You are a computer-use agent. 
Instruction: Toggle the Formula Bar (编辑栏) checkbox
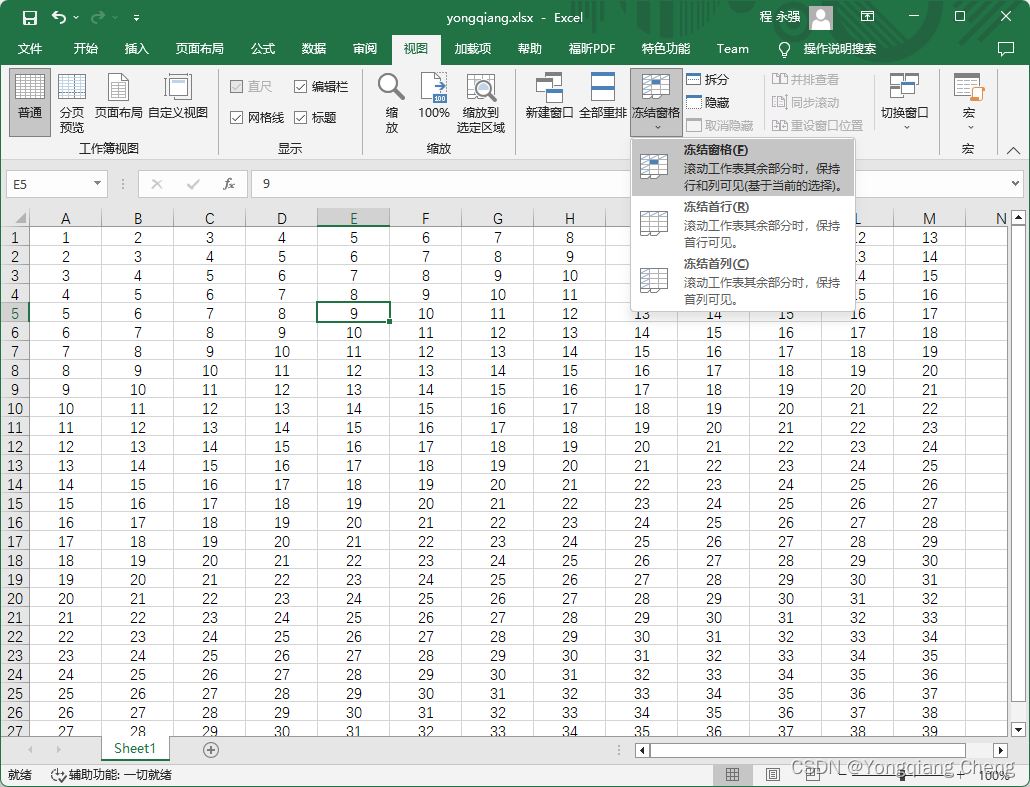321,87
